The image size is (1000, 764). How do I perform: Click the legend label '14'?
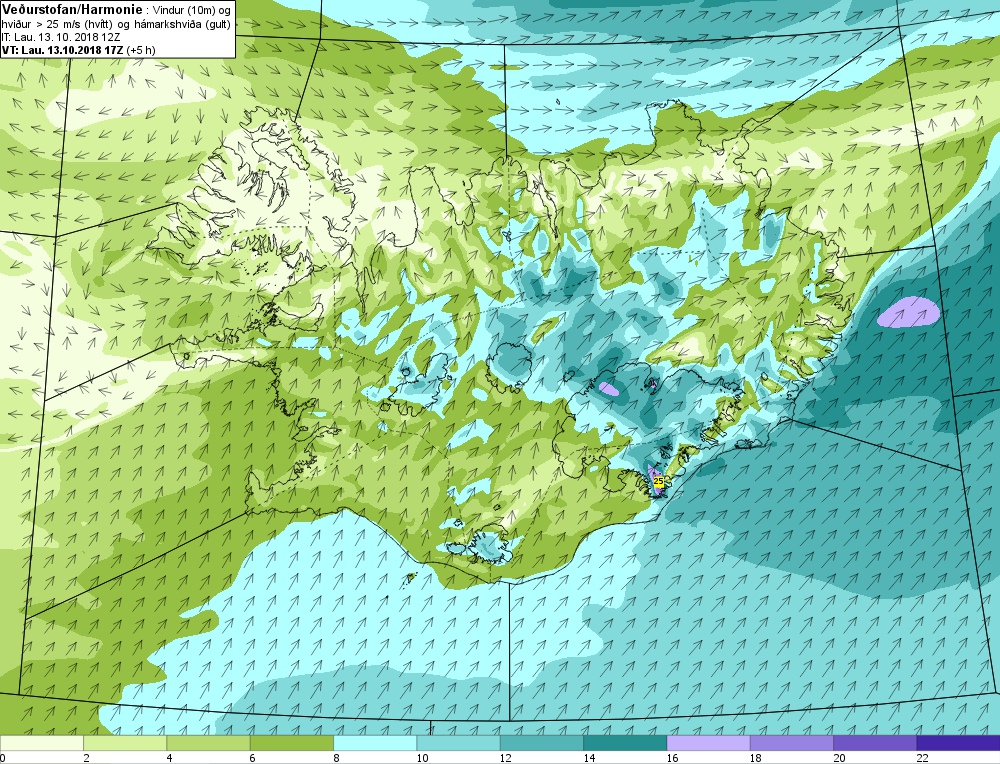point(589,758)
